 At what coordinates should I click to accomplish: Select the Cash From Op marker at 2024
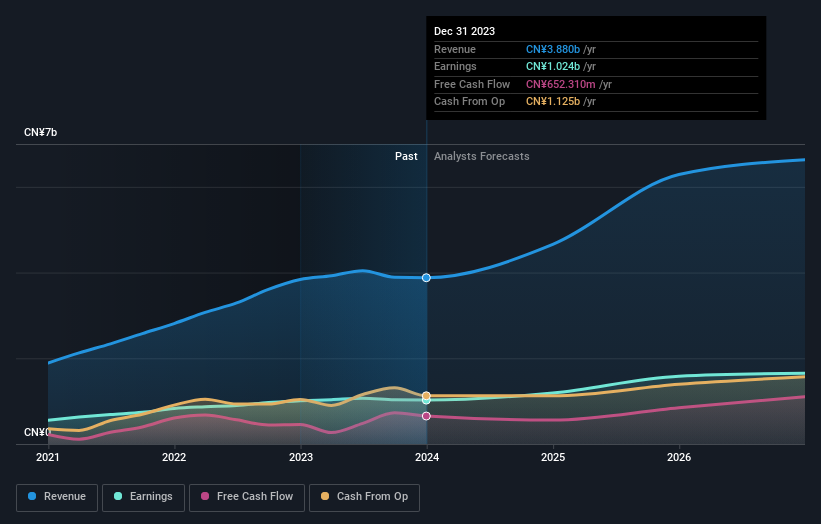tap(426, 395)
